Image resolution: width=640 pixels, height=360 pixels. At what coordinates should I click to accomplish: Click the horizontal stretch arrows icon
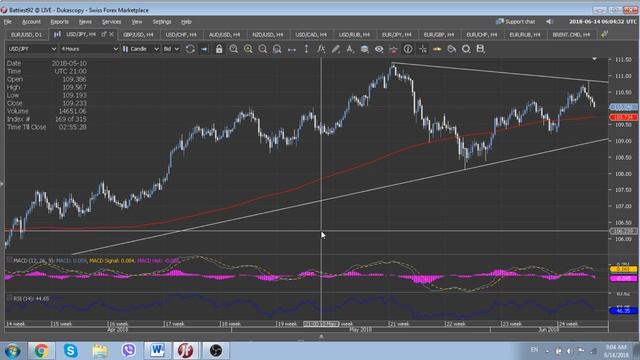tap(292, 49)
